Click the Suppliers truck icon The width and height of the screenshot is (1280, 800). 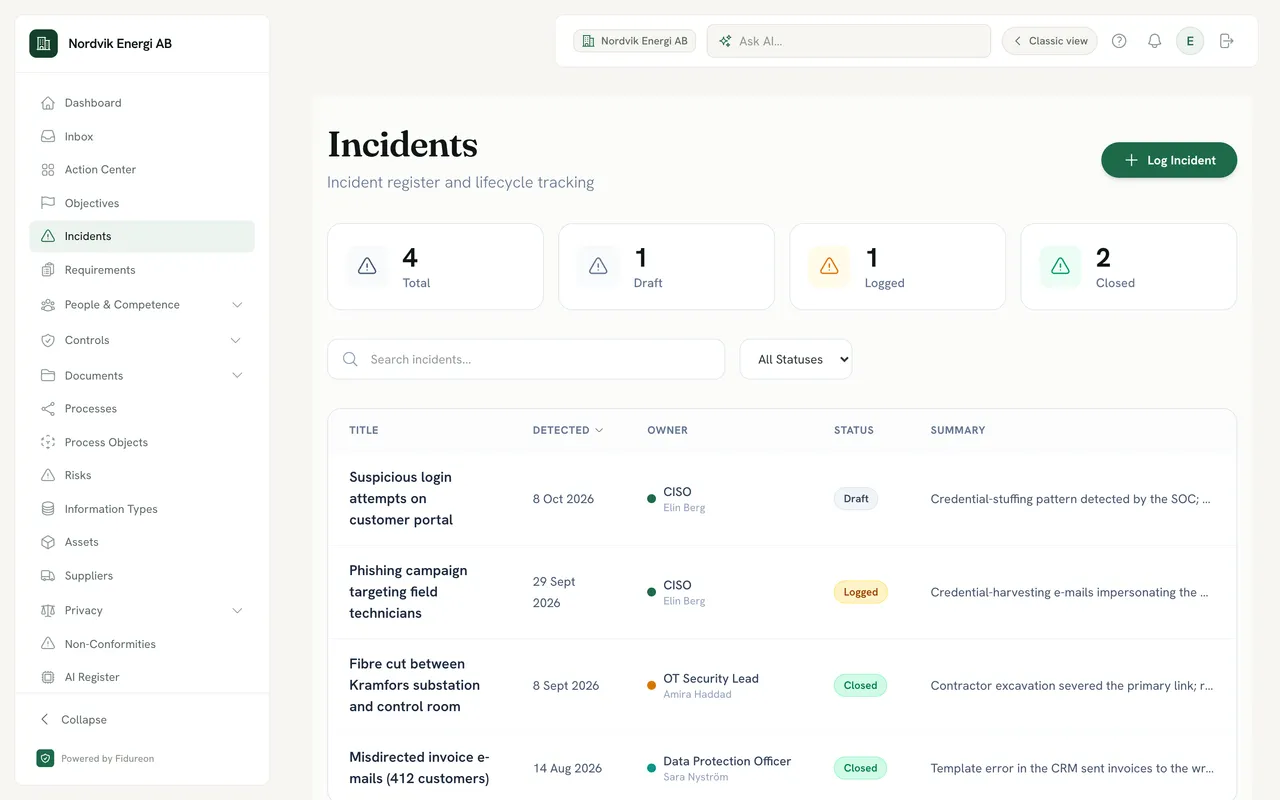coord(47,576)
